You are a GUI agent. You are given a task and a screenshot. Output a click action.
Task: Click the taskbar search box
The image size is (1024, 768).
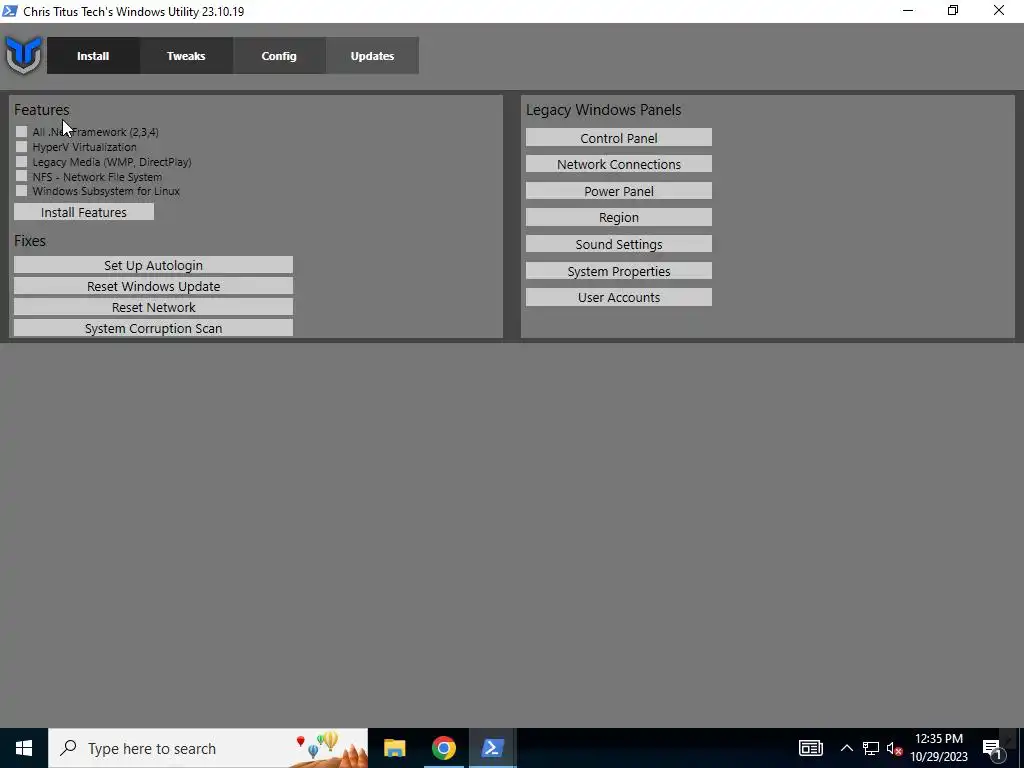(x=208, y=748)
